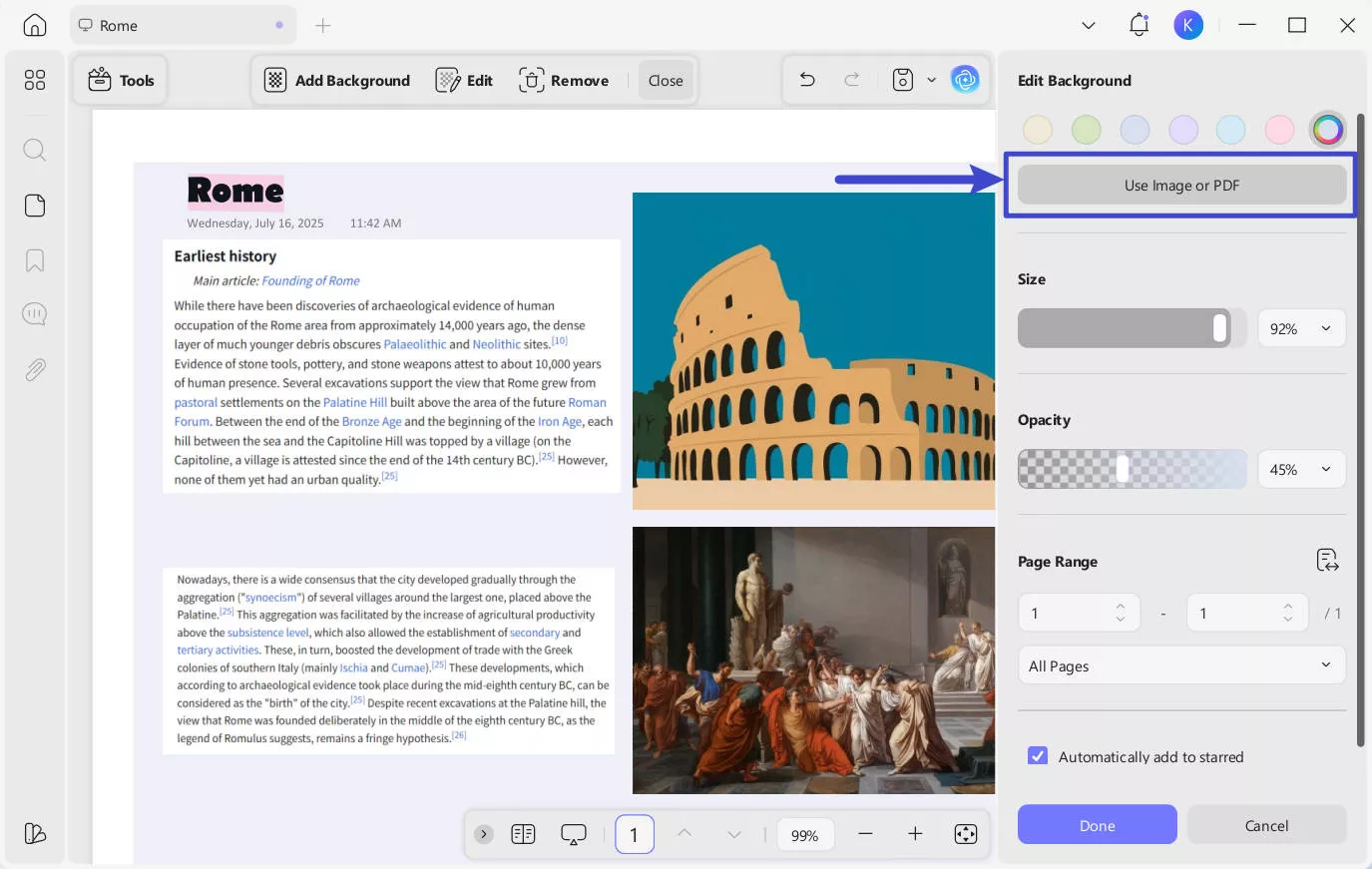1372x869 pixels.
Task: Open the thumbnails grid icon in sidebar
Action: coord(35,80)
